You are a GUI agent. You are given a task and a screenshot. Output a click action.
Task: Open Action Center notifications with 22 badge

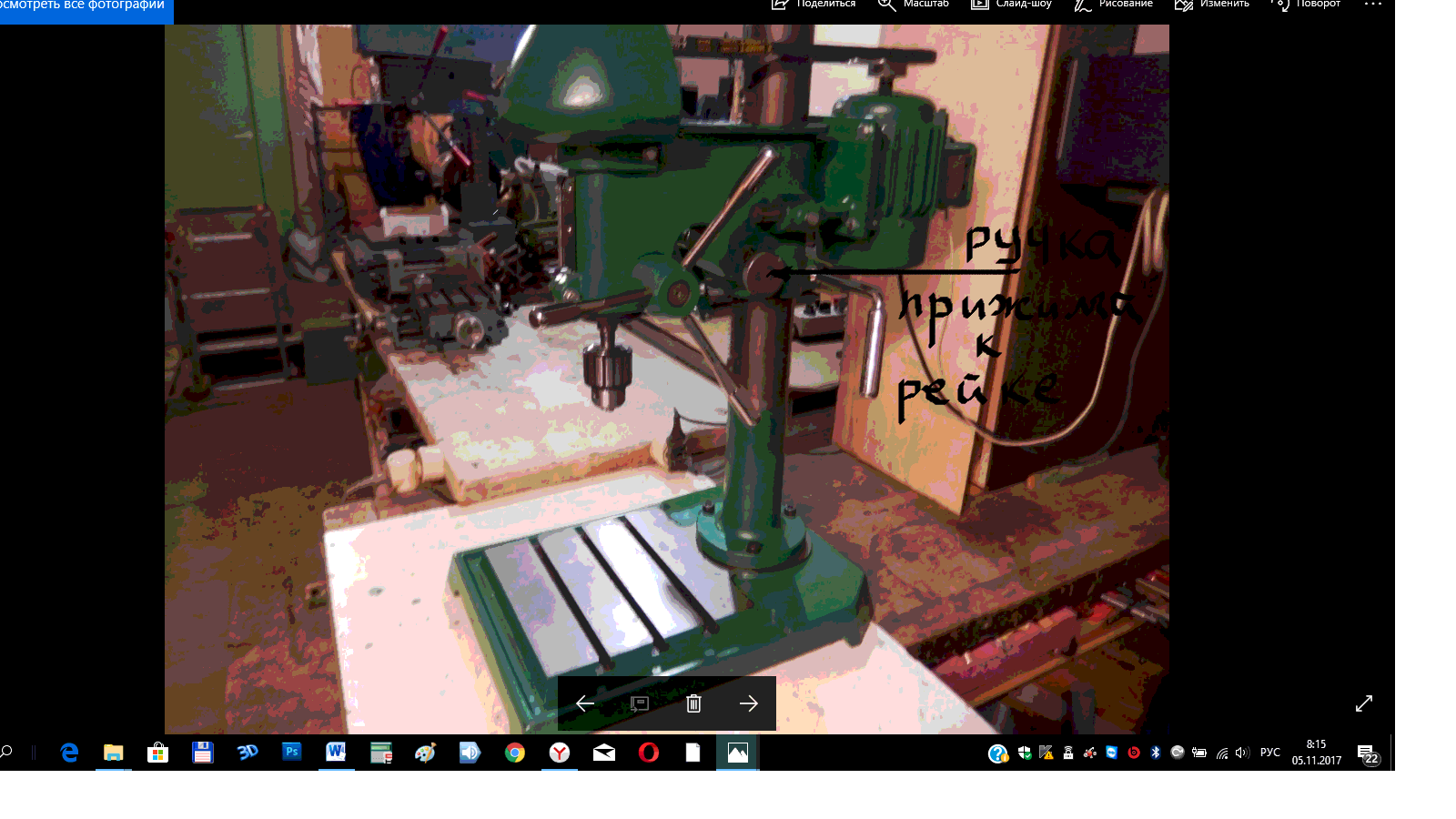click(1367, 753)
